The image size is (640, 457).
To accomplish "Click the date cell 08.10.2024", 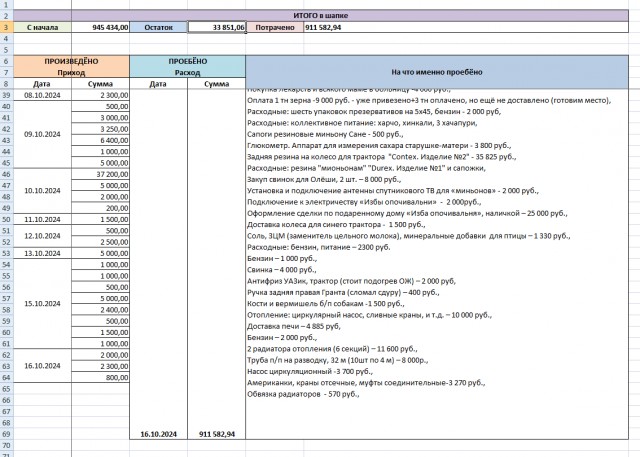I will (42, 95).
